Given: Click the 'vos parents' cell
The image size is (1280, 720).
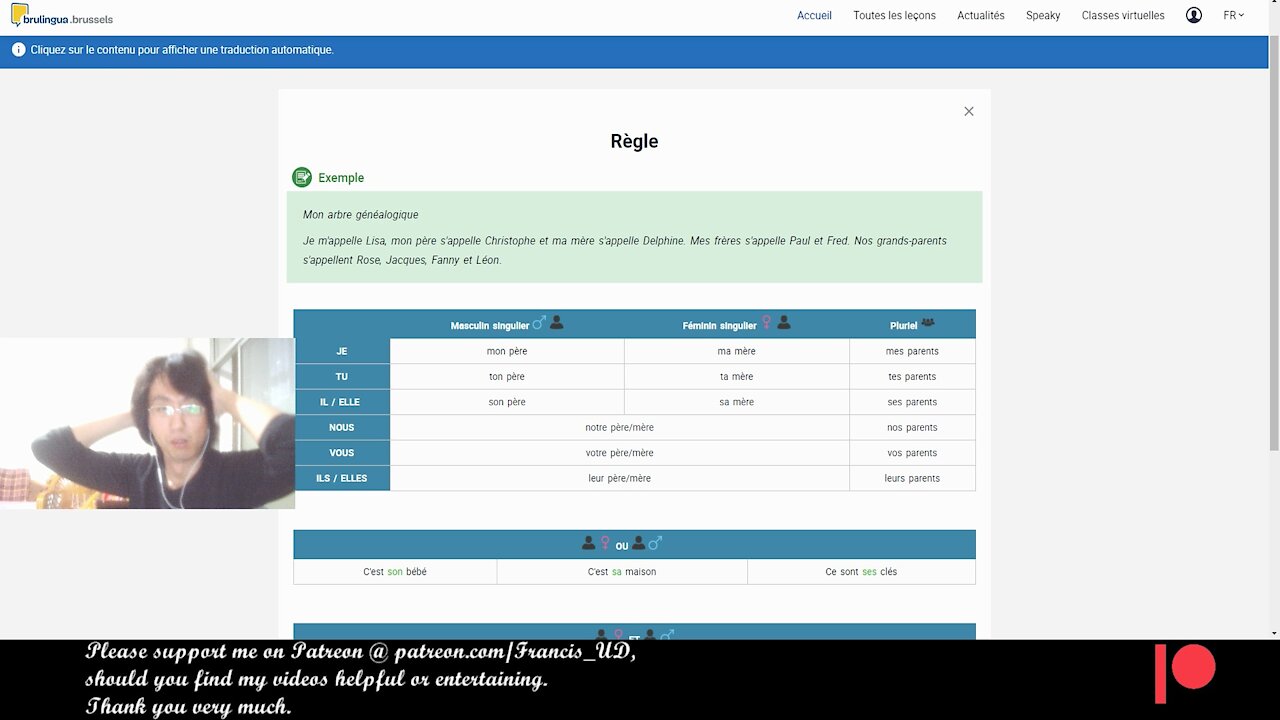Looking at the screenshot, I should [x=912, y=453].
